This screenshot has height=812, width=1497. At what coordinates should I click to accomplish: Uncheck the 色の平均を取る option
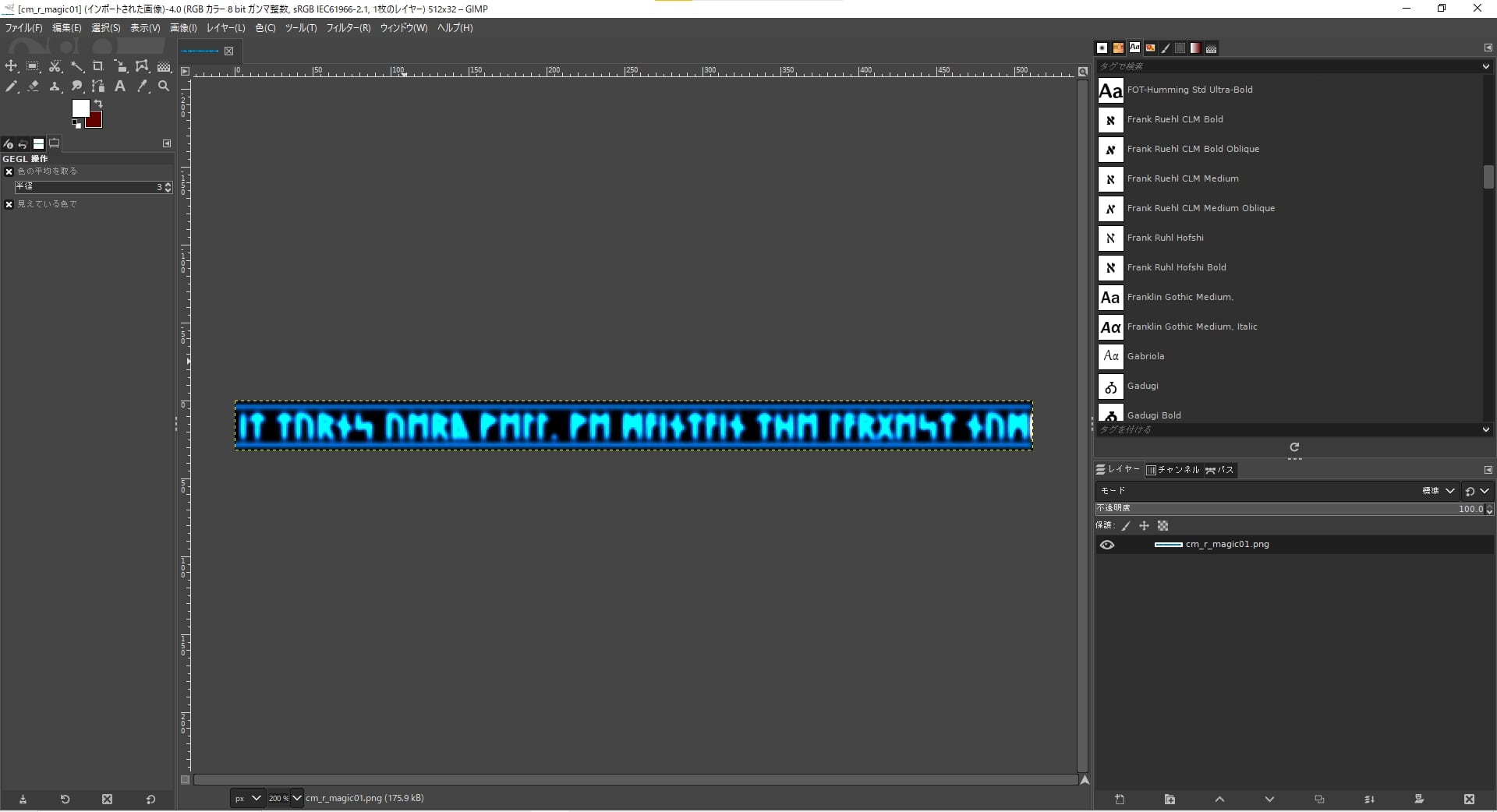tap(9, 171)
